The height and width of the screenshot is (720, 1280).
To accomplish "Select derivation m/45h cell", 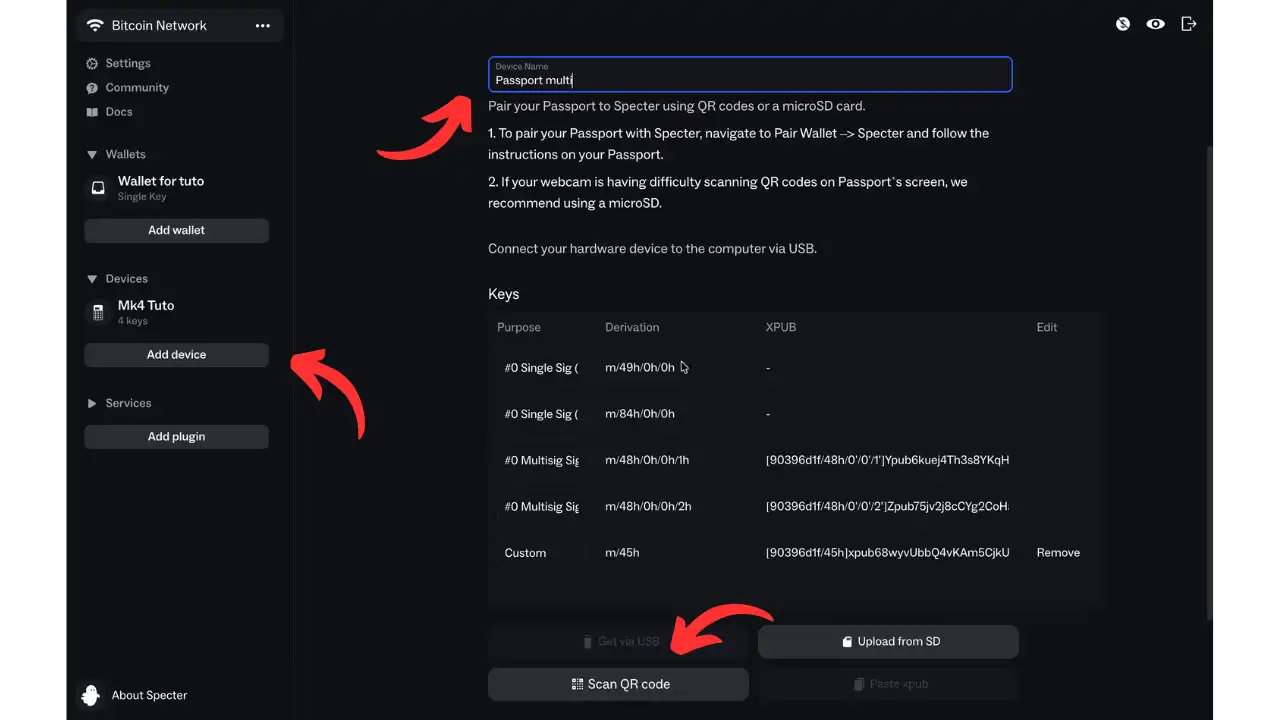I will [x=622, y=553].
